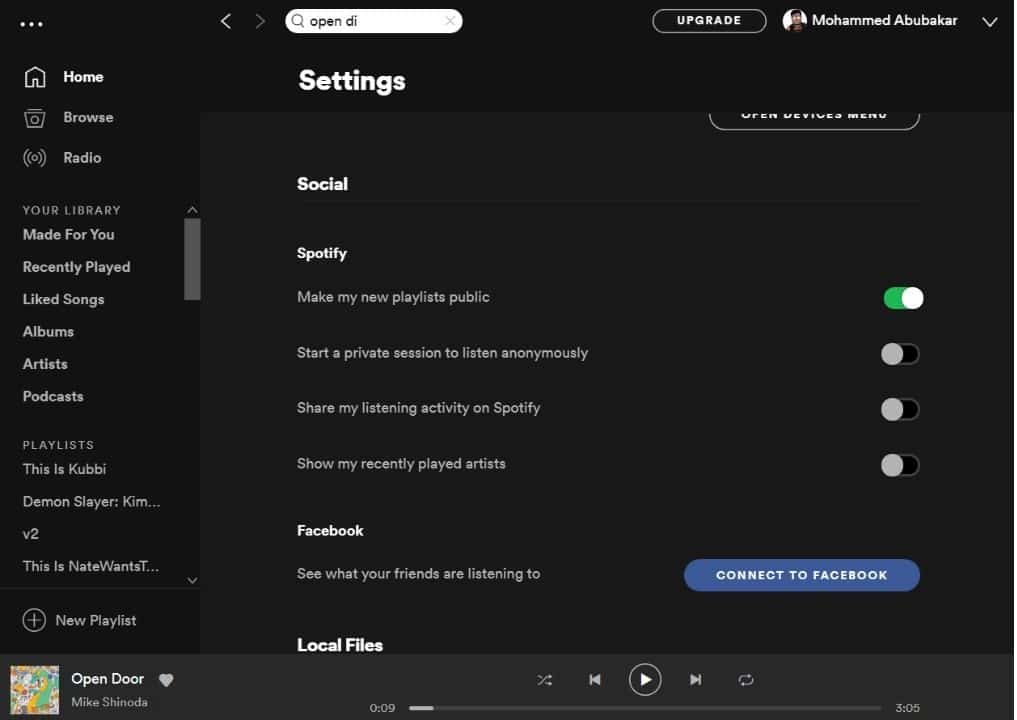Seek using the song progress bar
Image resolution: width=1017 pixels, height=720 pixels.
coord(645,708)
